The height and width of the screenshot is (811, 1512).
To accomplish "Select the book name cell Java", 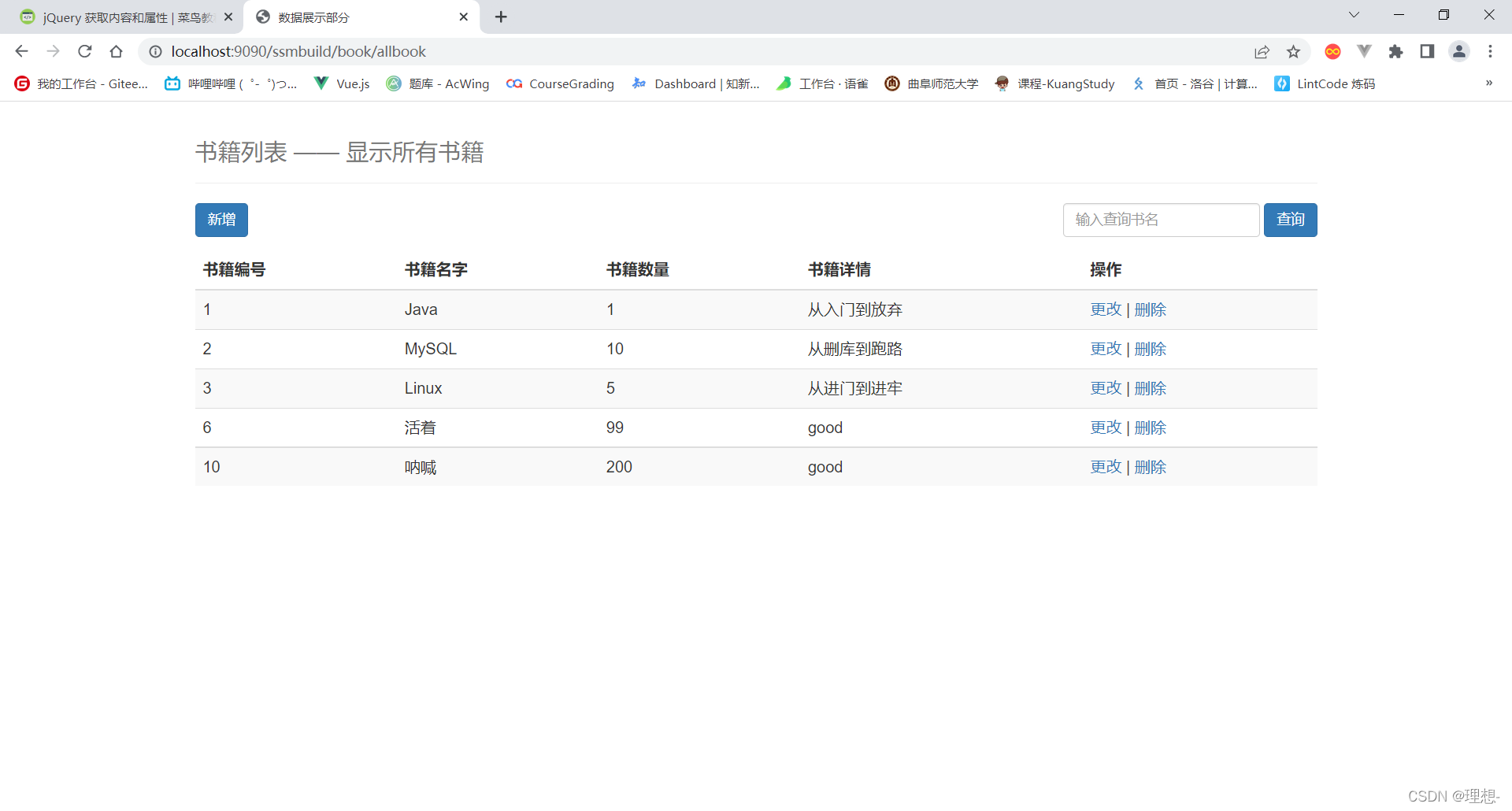I will tap(421, 309).
